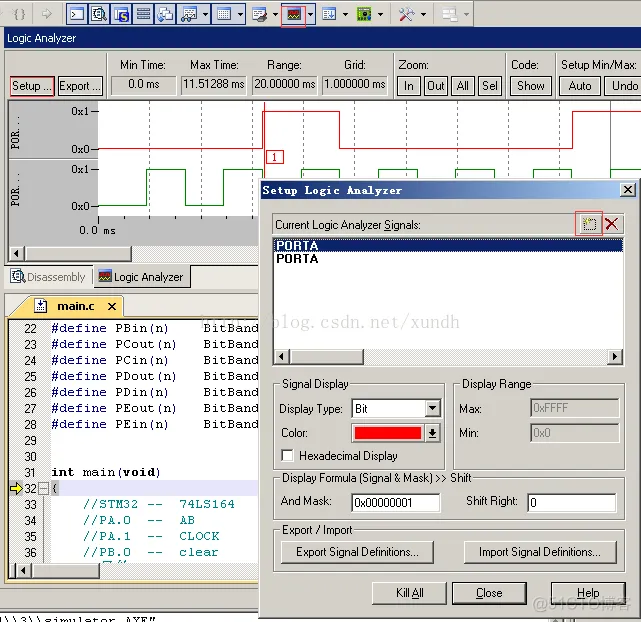Expand Watch windows dropdown arrow
This screenshot has height=622, width=641.
coord(205,14)
